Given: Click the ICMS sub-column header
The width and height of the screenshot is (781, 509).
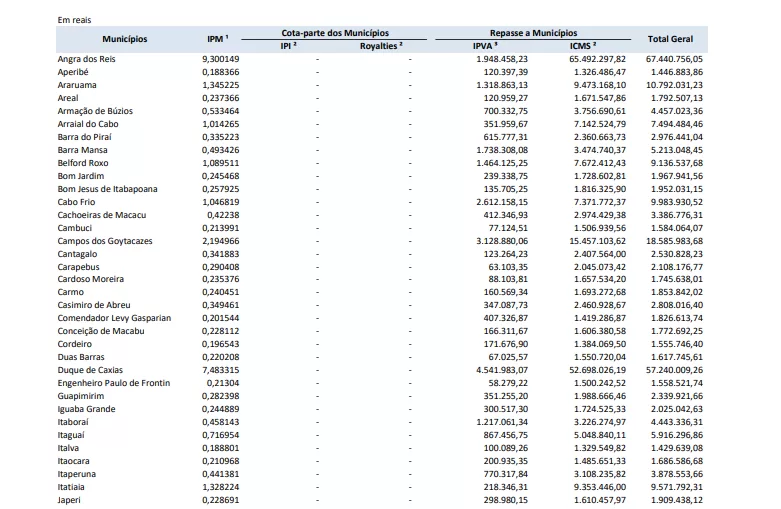Looking at the screenshot, I should pos(582,46).
